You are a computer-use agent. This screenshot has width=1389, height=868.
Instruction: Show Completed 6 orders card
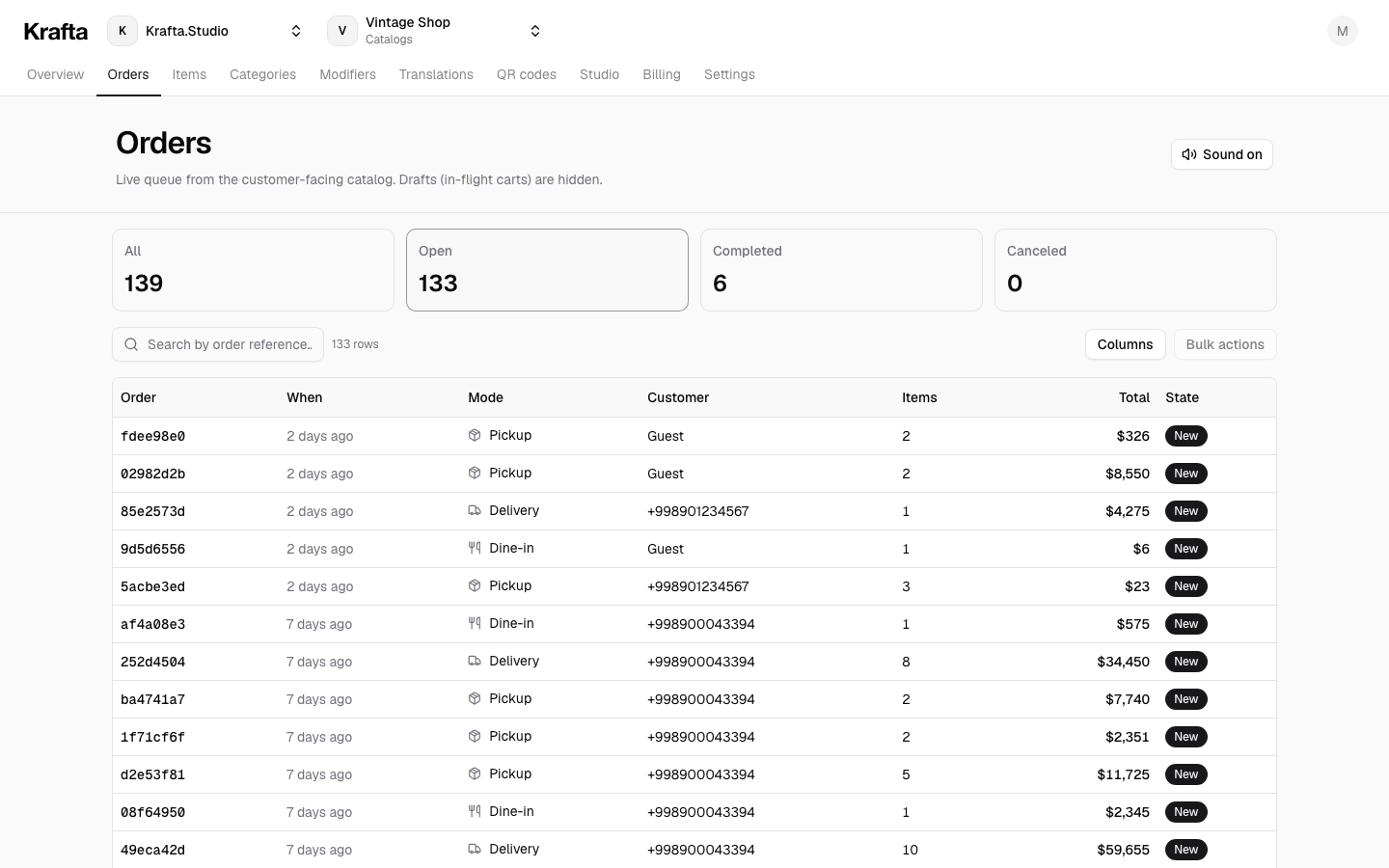[x=841, y=270]
